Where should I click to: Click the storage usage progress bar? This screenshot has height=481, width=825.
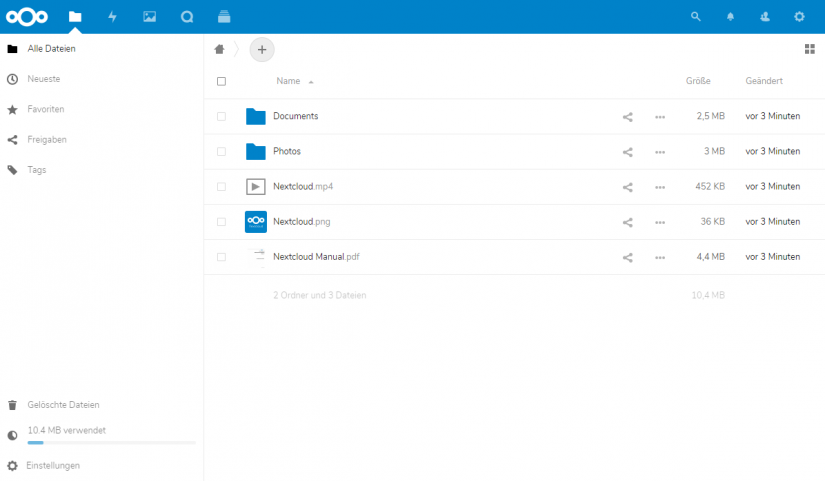pos(111,442)
